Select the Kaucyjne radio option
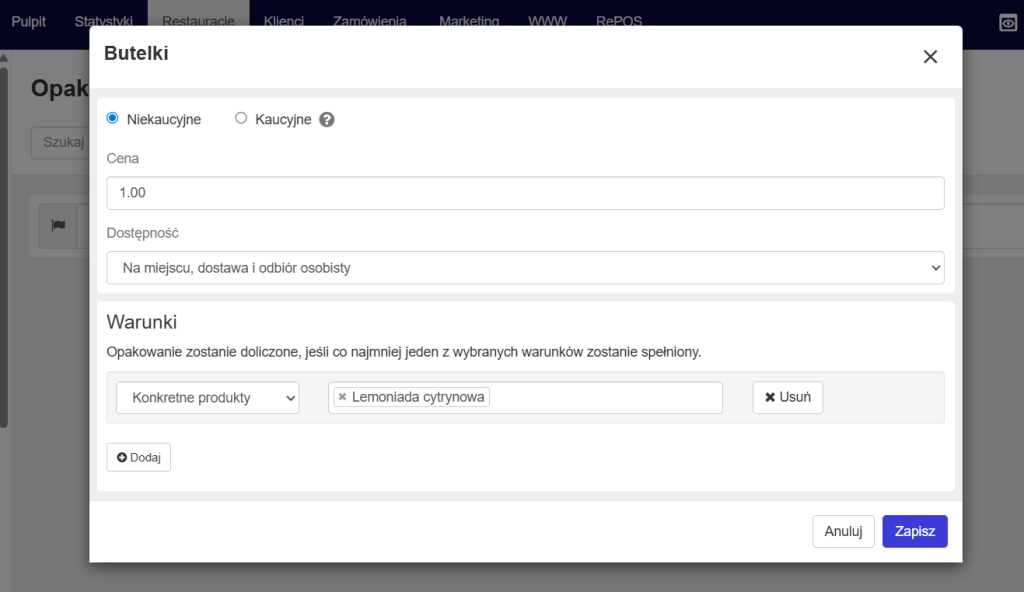This screenshot has height=592, width=1024. click(x=241, y=118)
